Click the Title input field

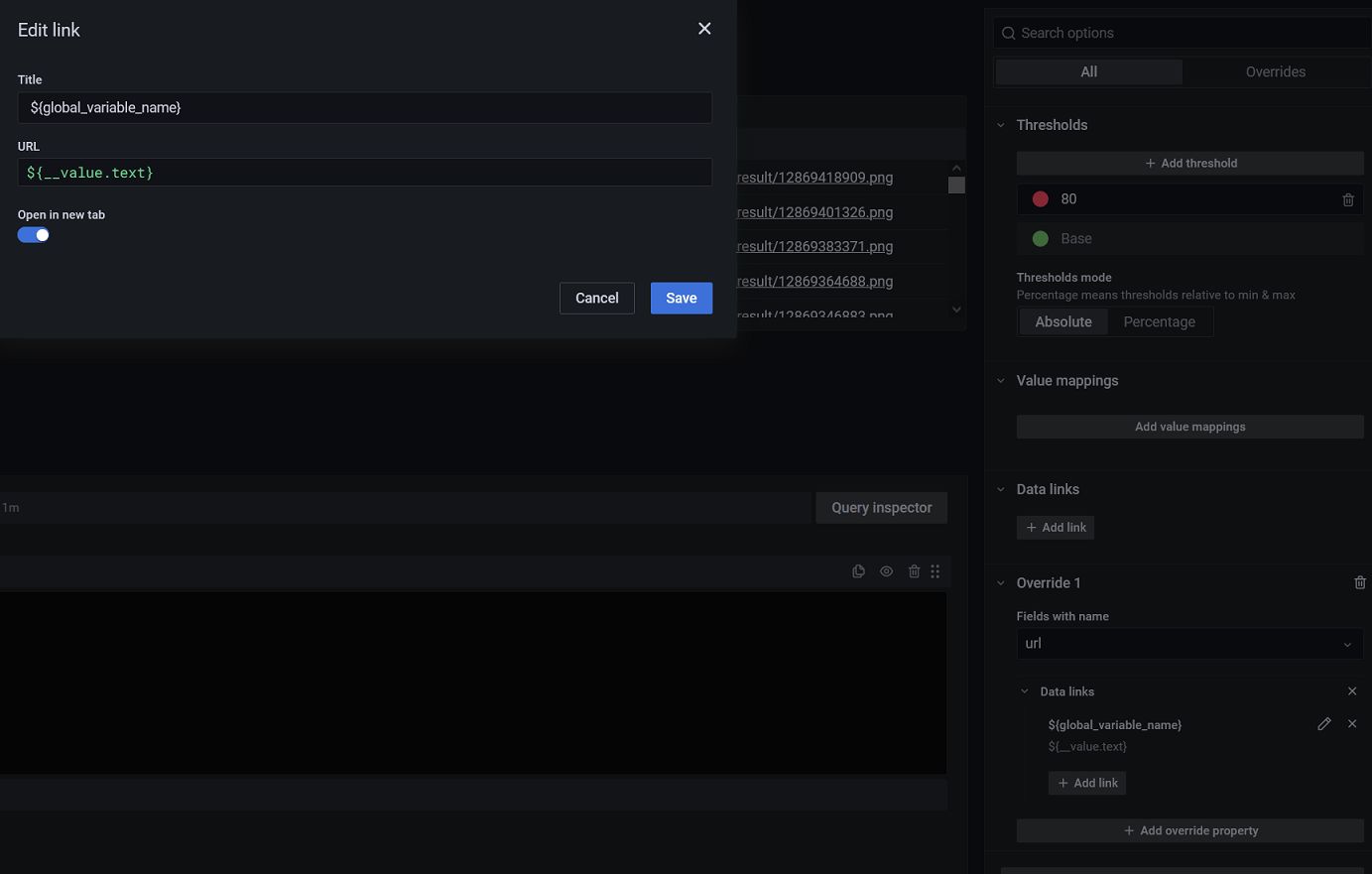(364, 107)
